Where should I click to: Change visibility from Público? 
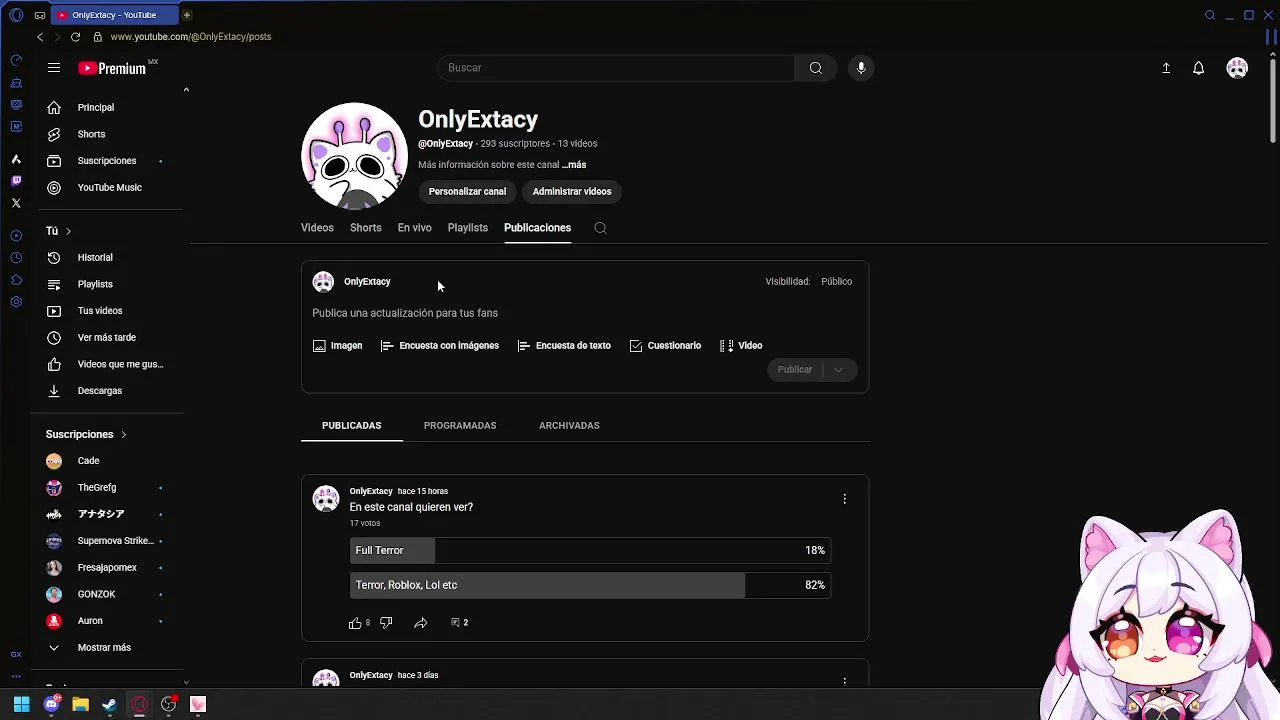[837, 282]
